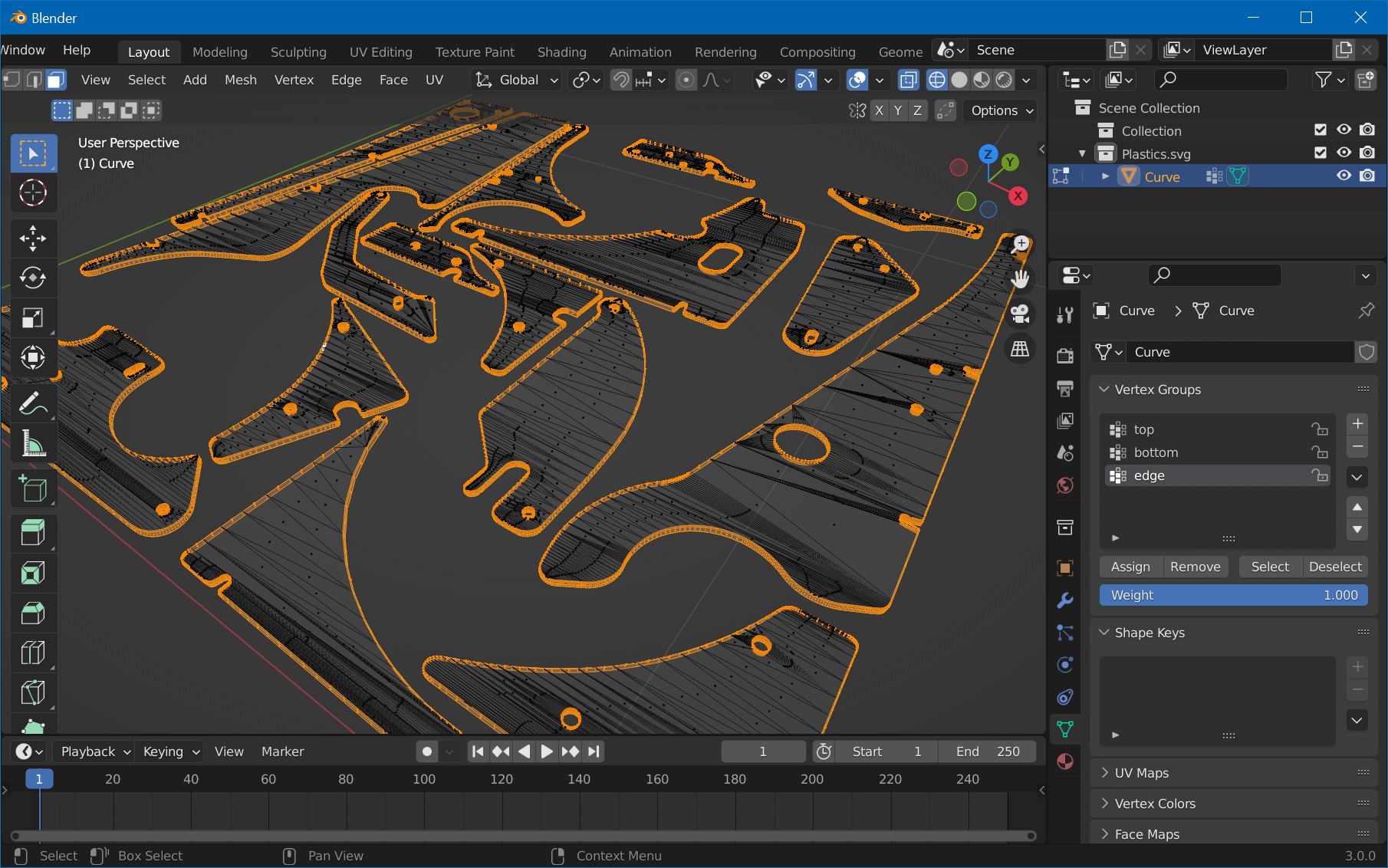This screenshot has width=1388, height=868.
Task: Select the Select Box tool
Action: 33,153
